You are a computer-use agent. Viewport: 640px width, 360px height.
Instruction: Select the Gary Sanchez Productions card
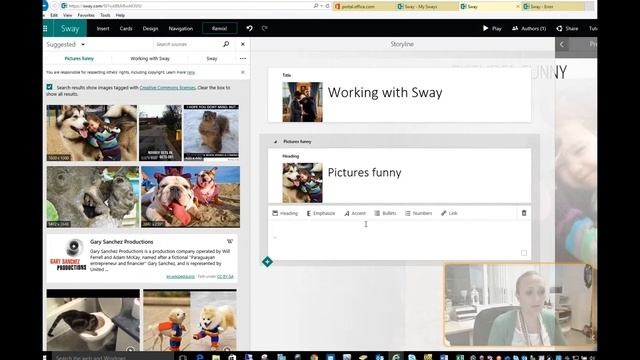(x=142, y=258)
